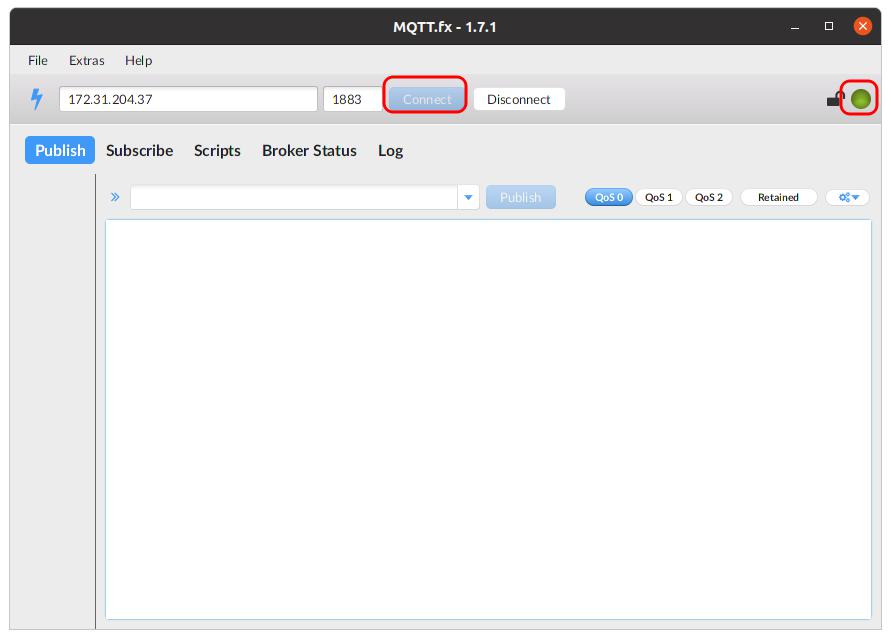This screenshot has height=639, width=891.
Task: Select QoS 2 level
Action: (x=709, y=197)
